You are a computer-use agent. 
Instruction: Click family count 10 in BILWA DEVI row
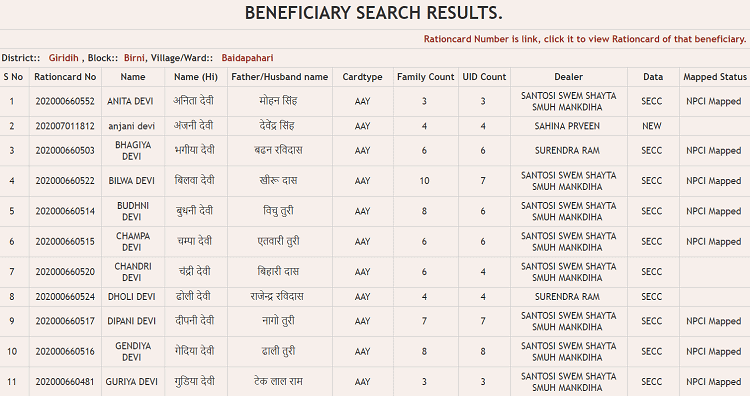point(424,181)
